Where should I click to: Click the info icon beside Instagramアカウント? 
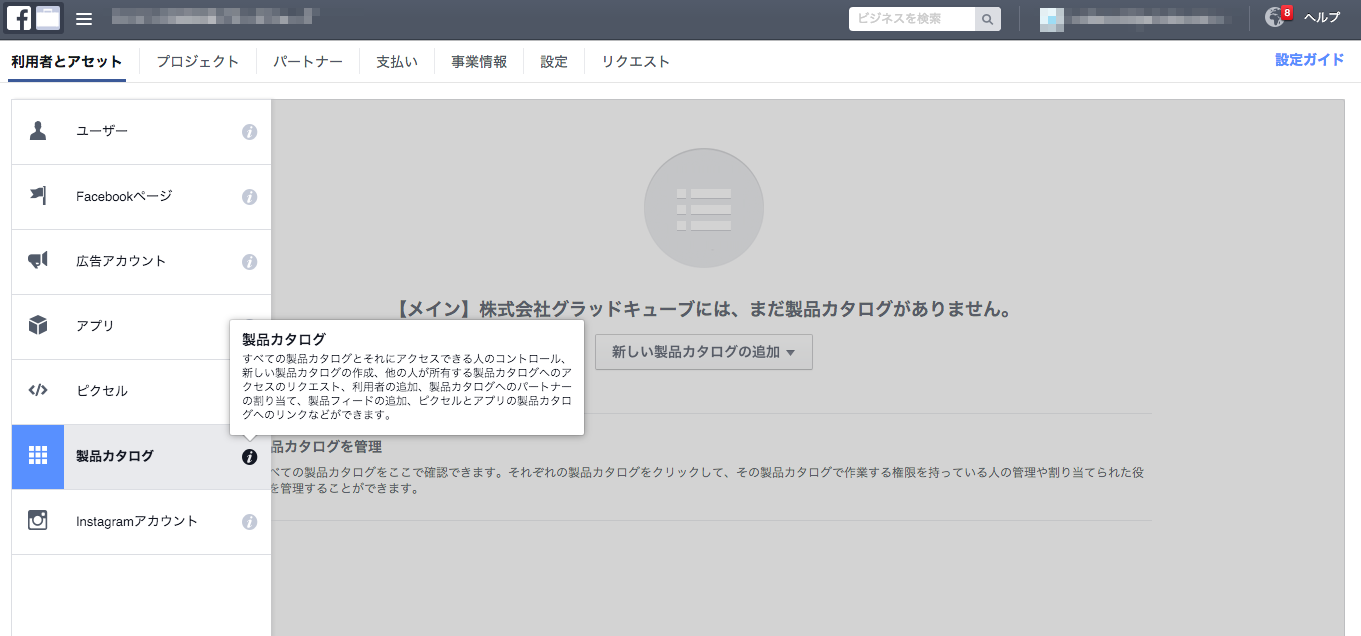(250, 522)
